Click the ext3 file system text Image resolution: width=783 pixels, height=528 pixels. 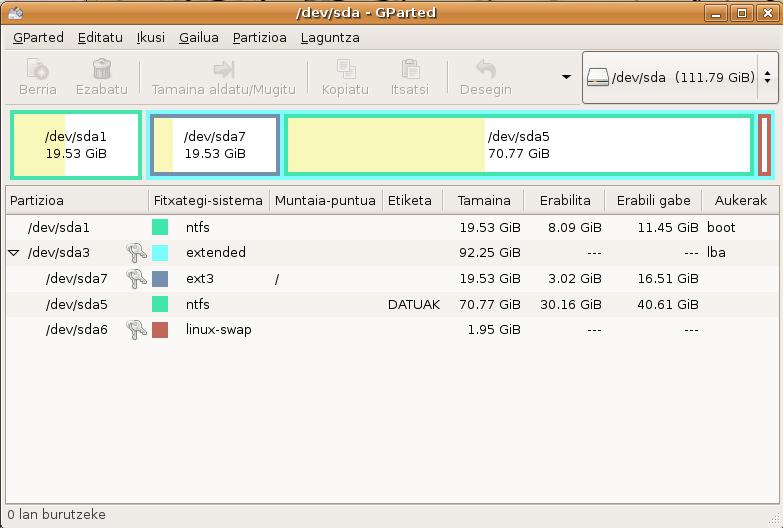[200, 278]
